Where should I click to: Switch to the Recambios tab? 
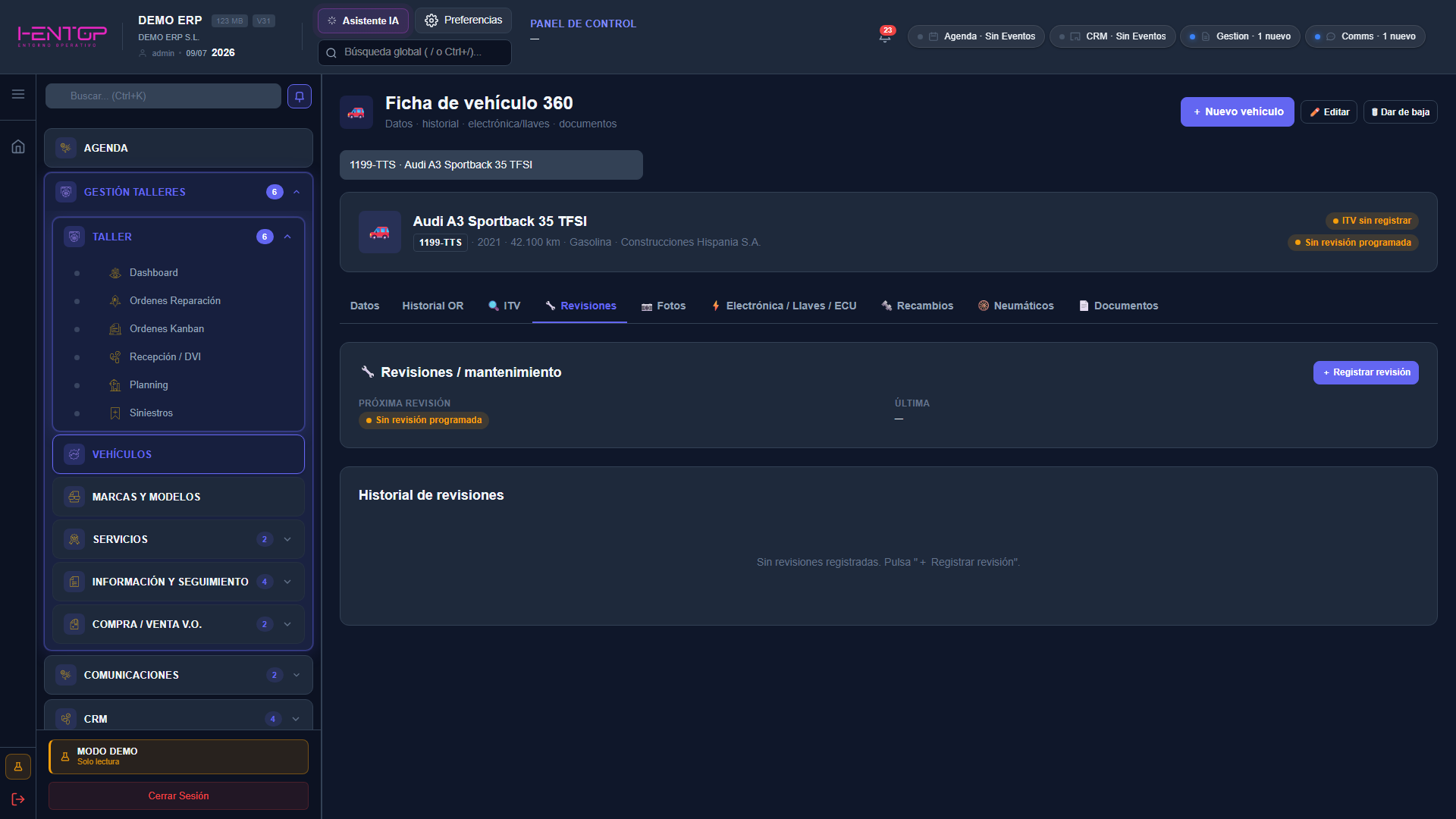tap(918, 306)
